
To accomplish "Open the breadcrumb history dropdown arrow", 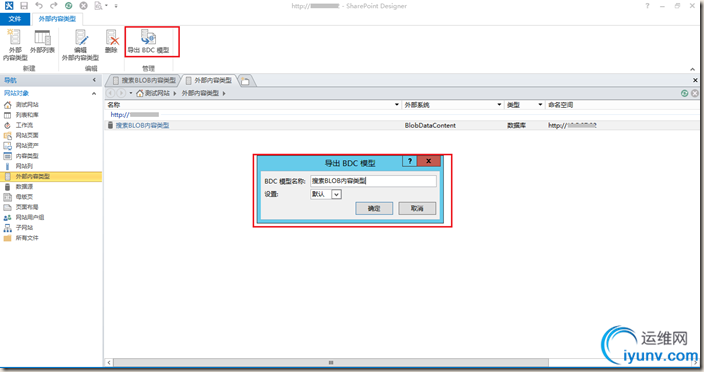I will pyautogui.click(x=131, y=93).
